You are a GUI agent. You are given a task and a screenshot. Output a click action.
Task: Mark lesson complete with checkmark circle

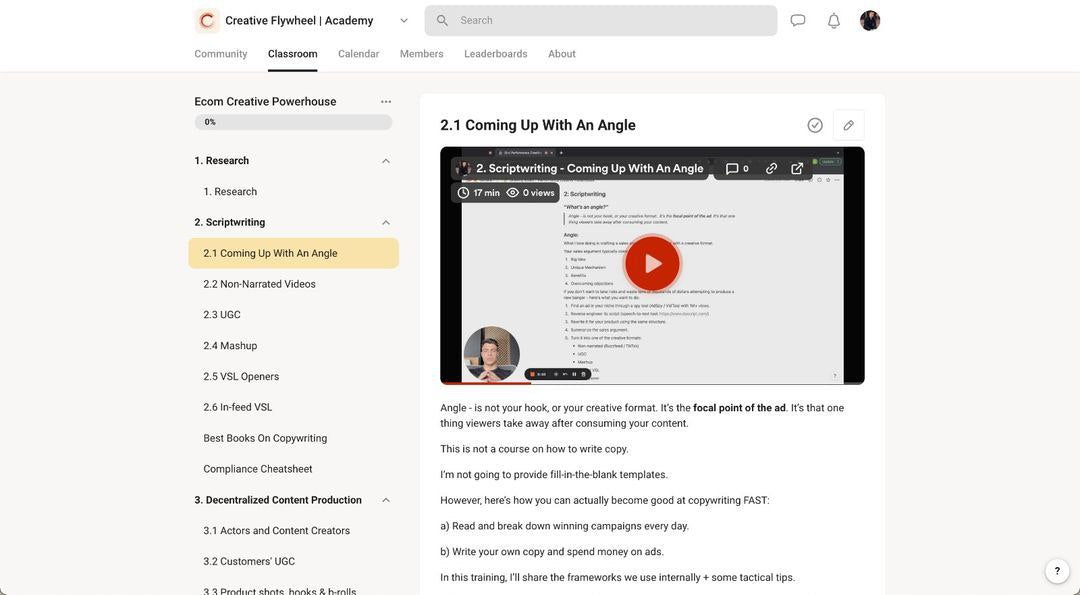(x=815, y=125)
